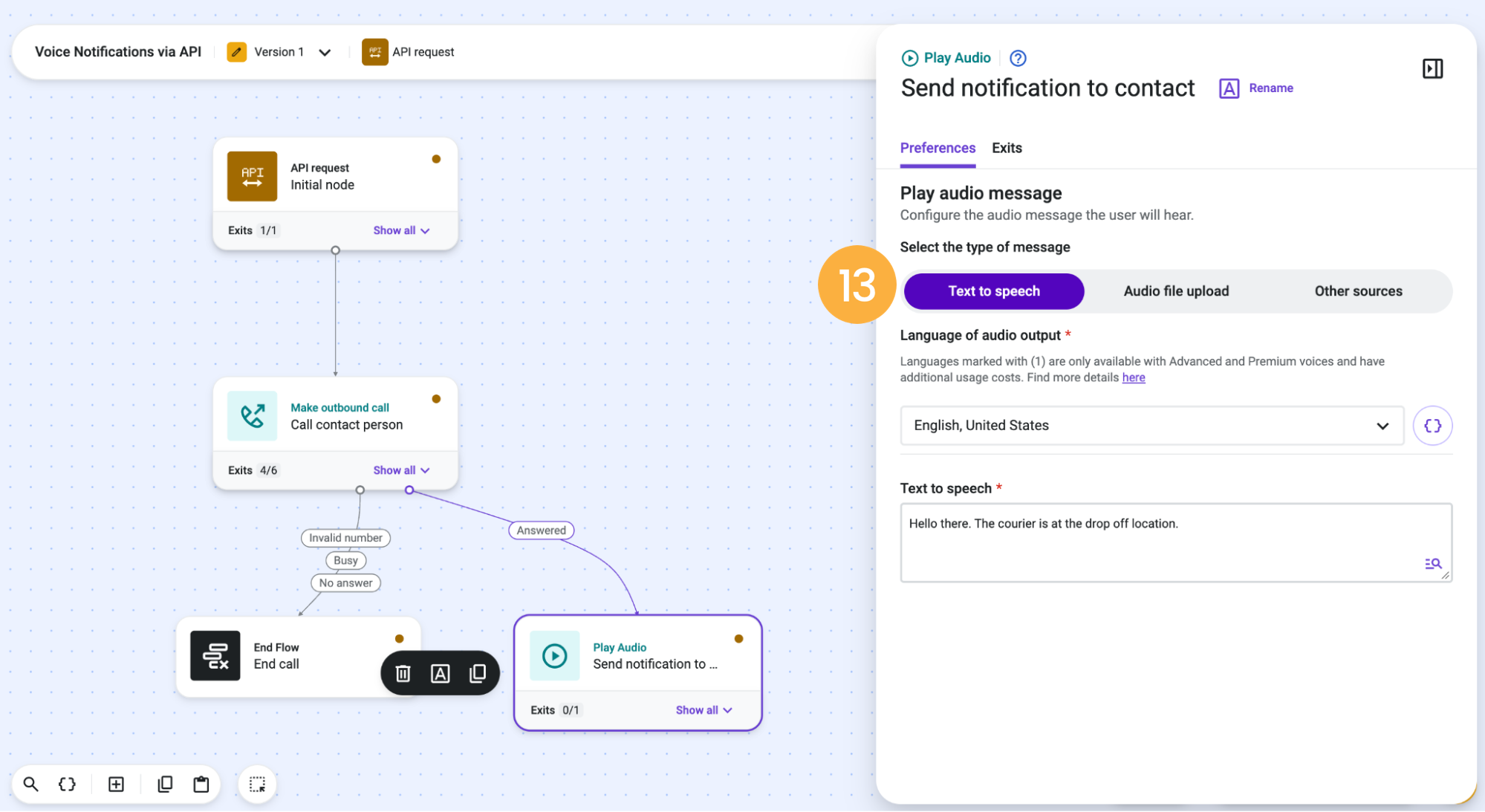The image size is (1485, 812).
Task: Select the API request initial node icon
Action: tap(252, 176)
